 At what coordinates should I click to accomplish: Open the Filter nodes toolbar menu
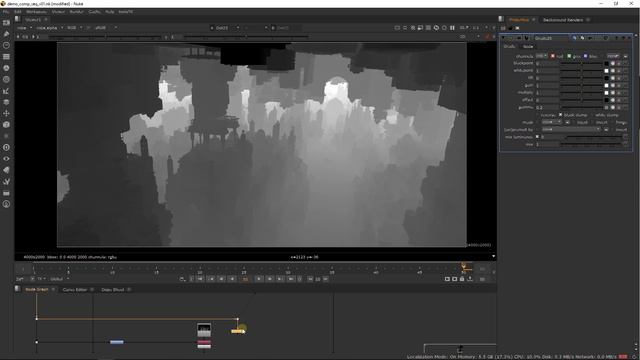point(6,80)
